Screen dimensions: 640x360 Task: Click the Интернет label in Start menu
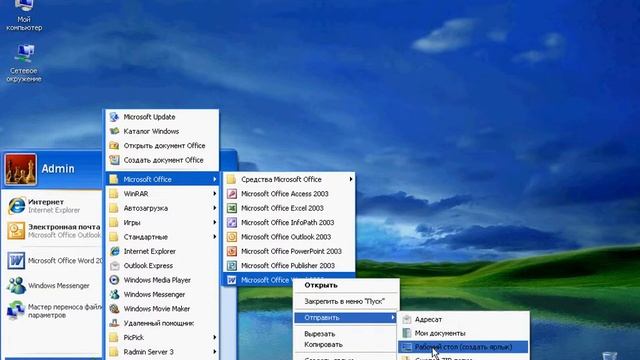click(x=46, y=202)
